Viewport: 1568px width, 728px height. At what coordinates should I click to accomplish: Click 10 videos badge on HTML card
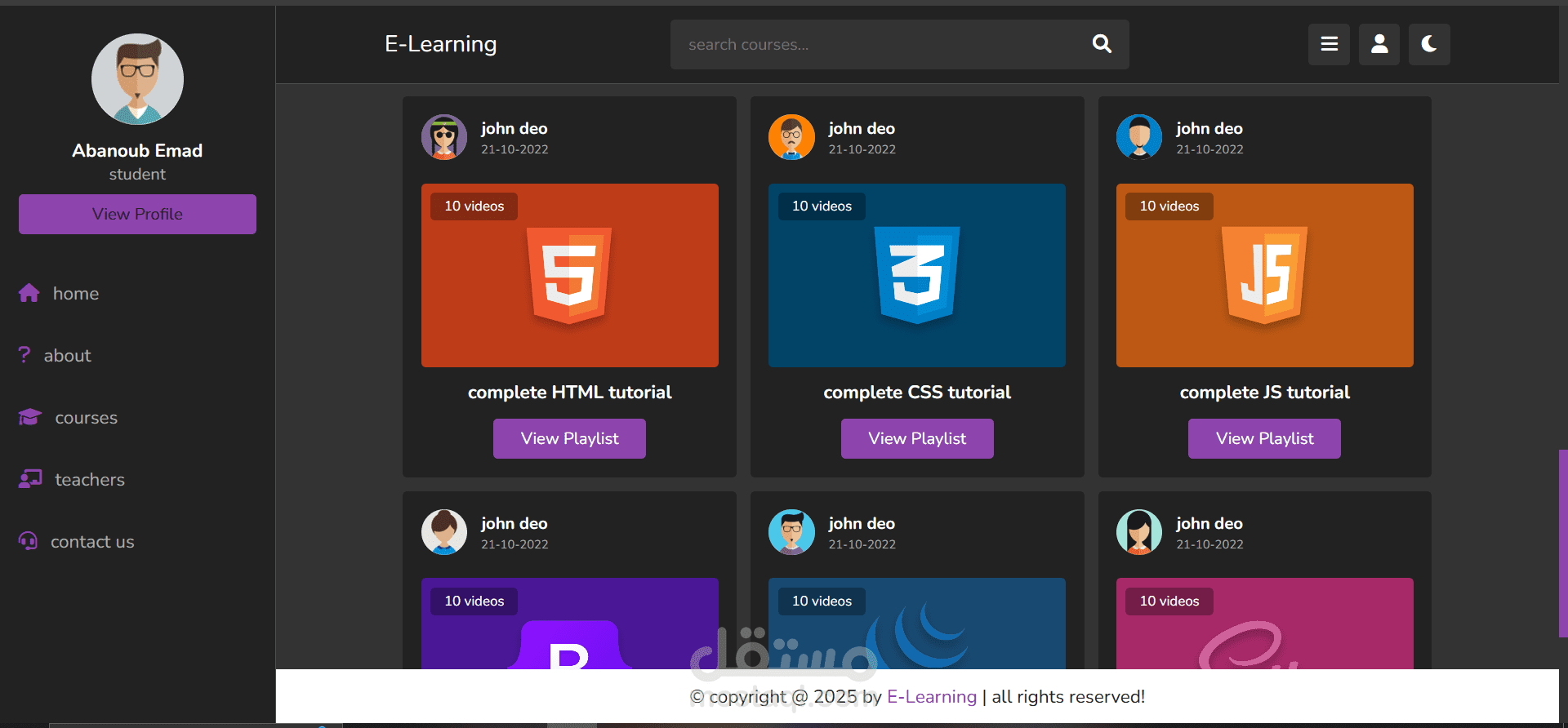click(x=474, y=206)
